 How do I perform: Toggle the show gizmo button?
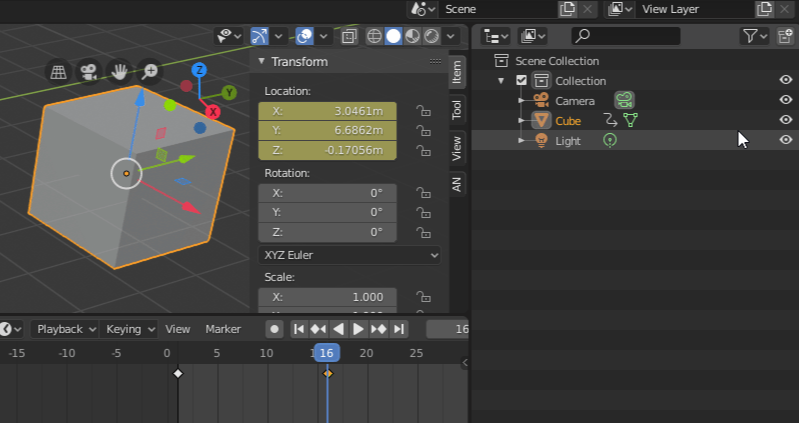[x=259, y=36]
